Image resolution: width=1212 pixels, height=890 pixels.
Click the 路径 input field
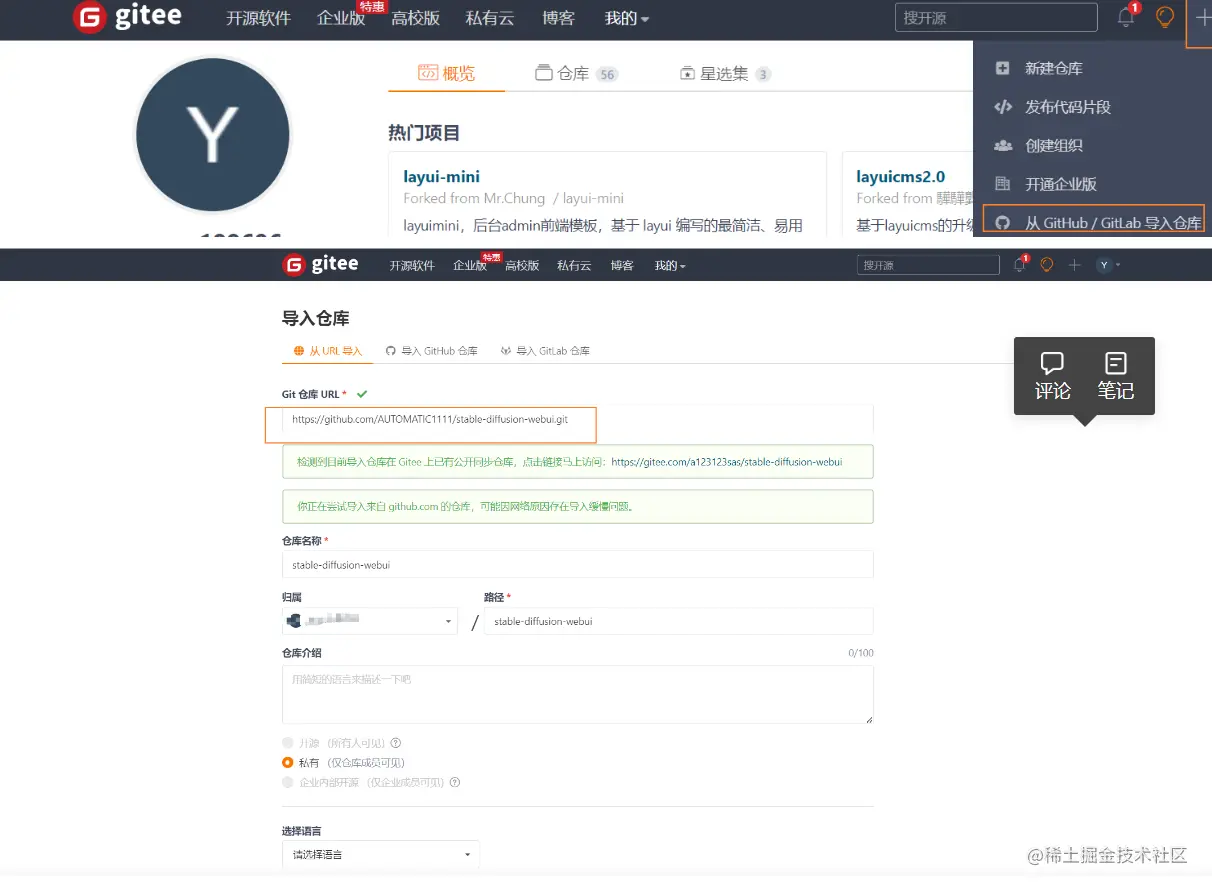pyautogui.click(x=678, y=621)
